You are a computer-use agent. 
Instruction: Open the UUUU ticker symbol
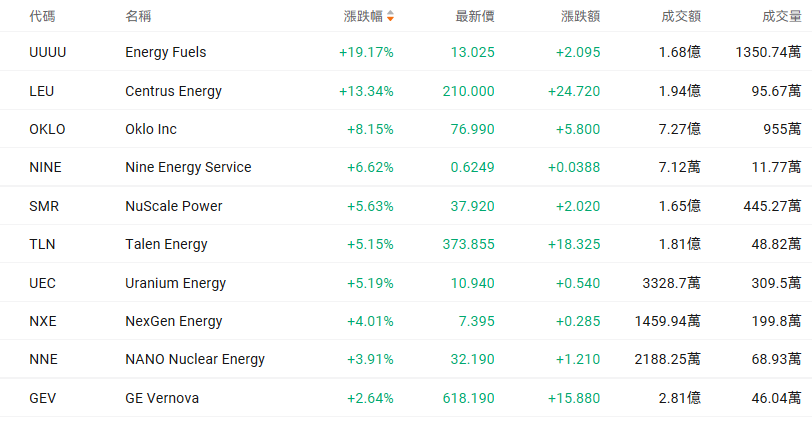49,52
